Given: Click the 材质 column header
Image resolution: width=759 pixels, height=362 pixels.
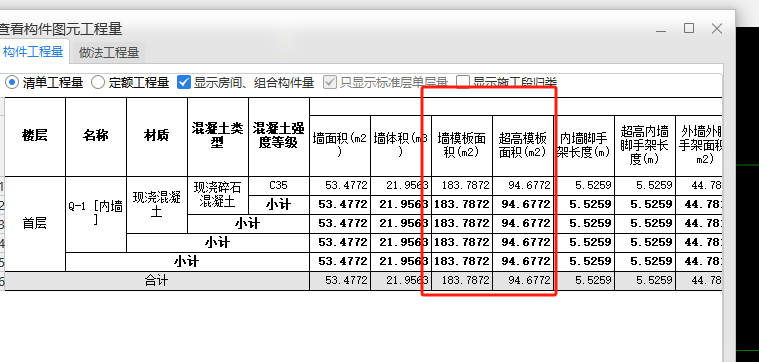Looking at the screenshot, I should pyautogui.click(x=157, y=137).
